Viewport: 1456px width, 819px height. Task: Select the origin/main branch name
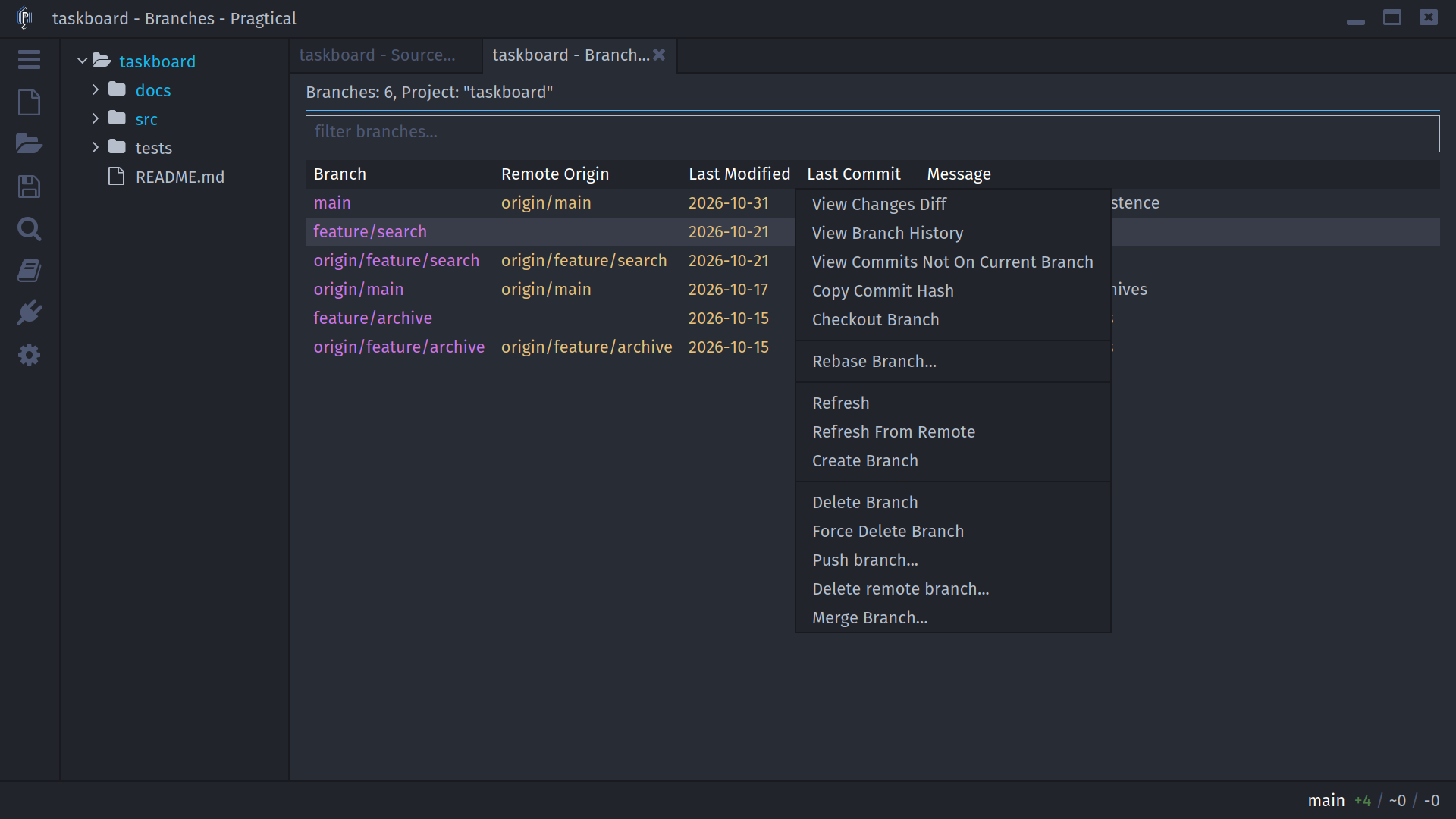click(358, 289)
